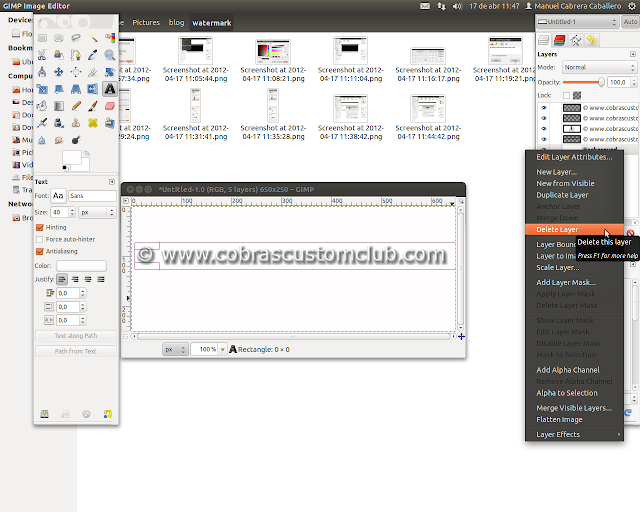
Task: Choose Duplicate Layer in context menu
Action: 574,195
